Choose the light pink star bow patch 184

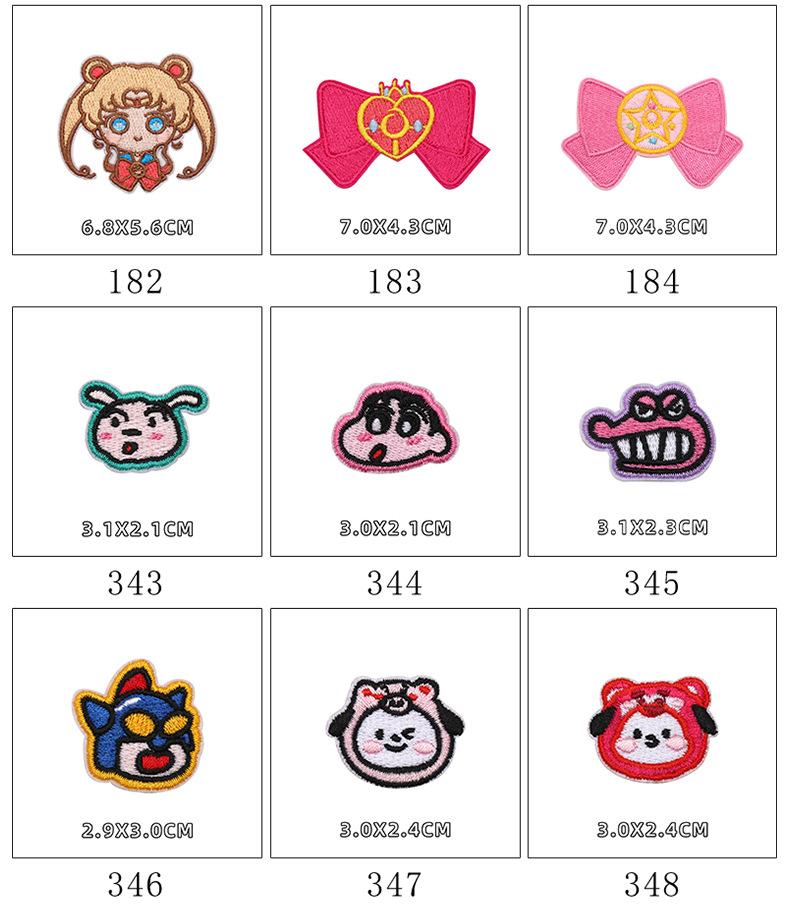click(652, 133)
